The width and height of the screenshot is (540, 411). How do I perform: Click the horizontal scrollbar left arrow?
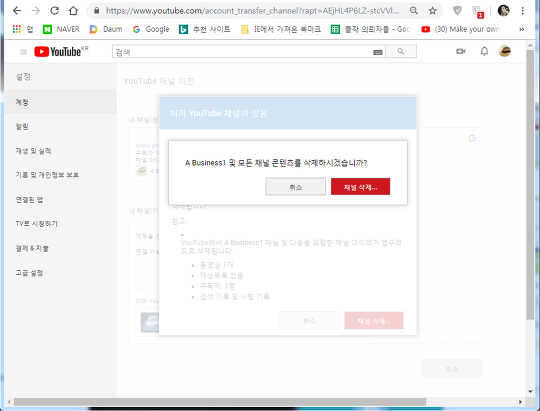(x=9, y=402)
